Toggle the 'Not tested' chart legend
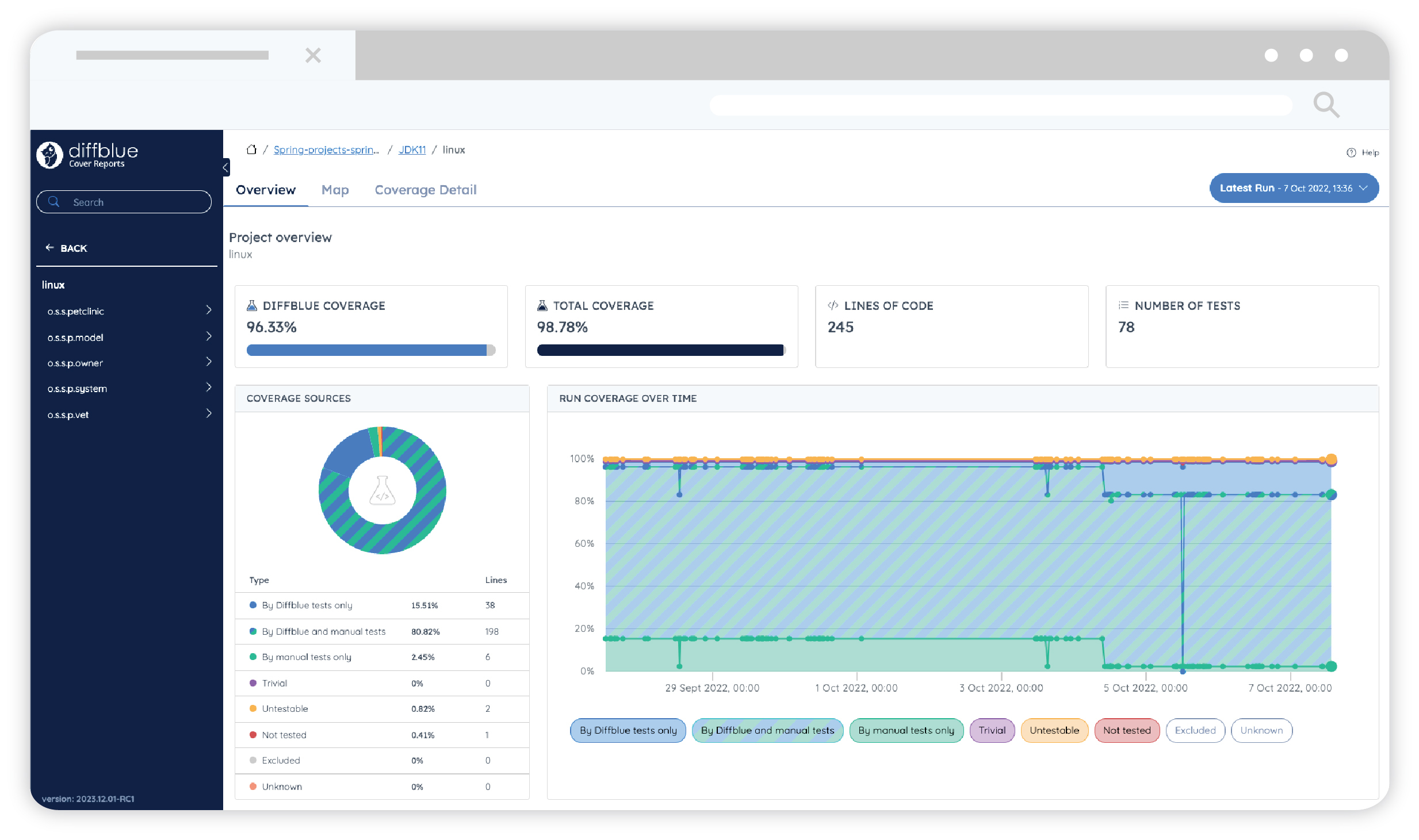 1126,730
